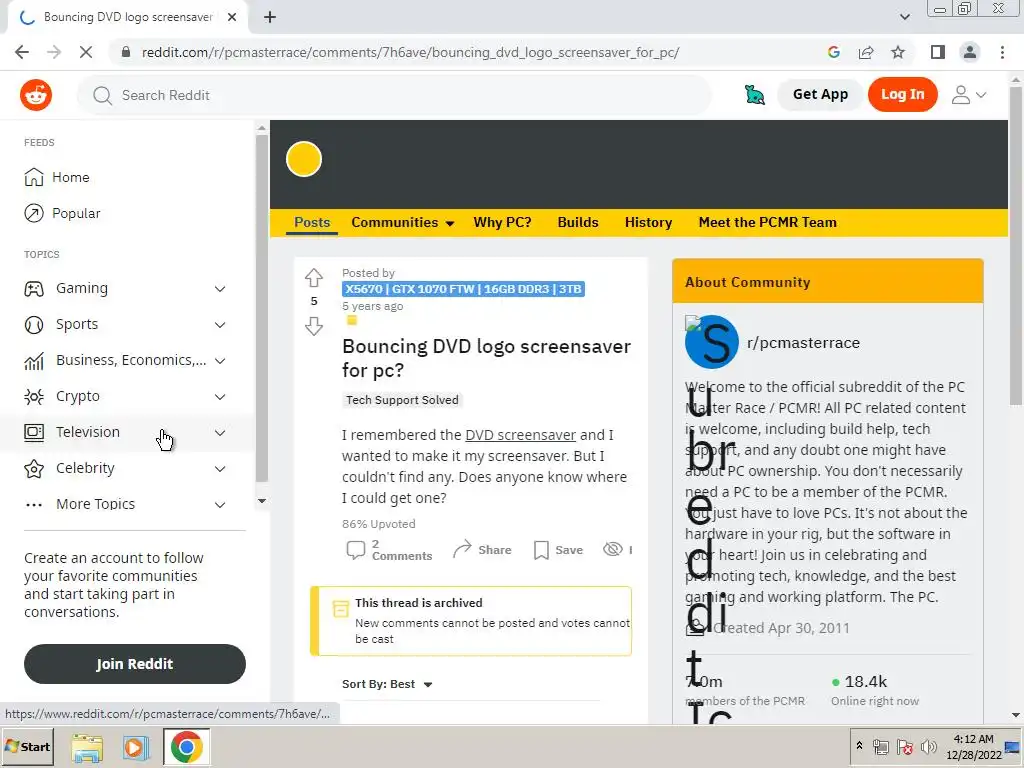Expand the Celebrity topic chevron
This screenshot has height=768, width=1024.
220,468
